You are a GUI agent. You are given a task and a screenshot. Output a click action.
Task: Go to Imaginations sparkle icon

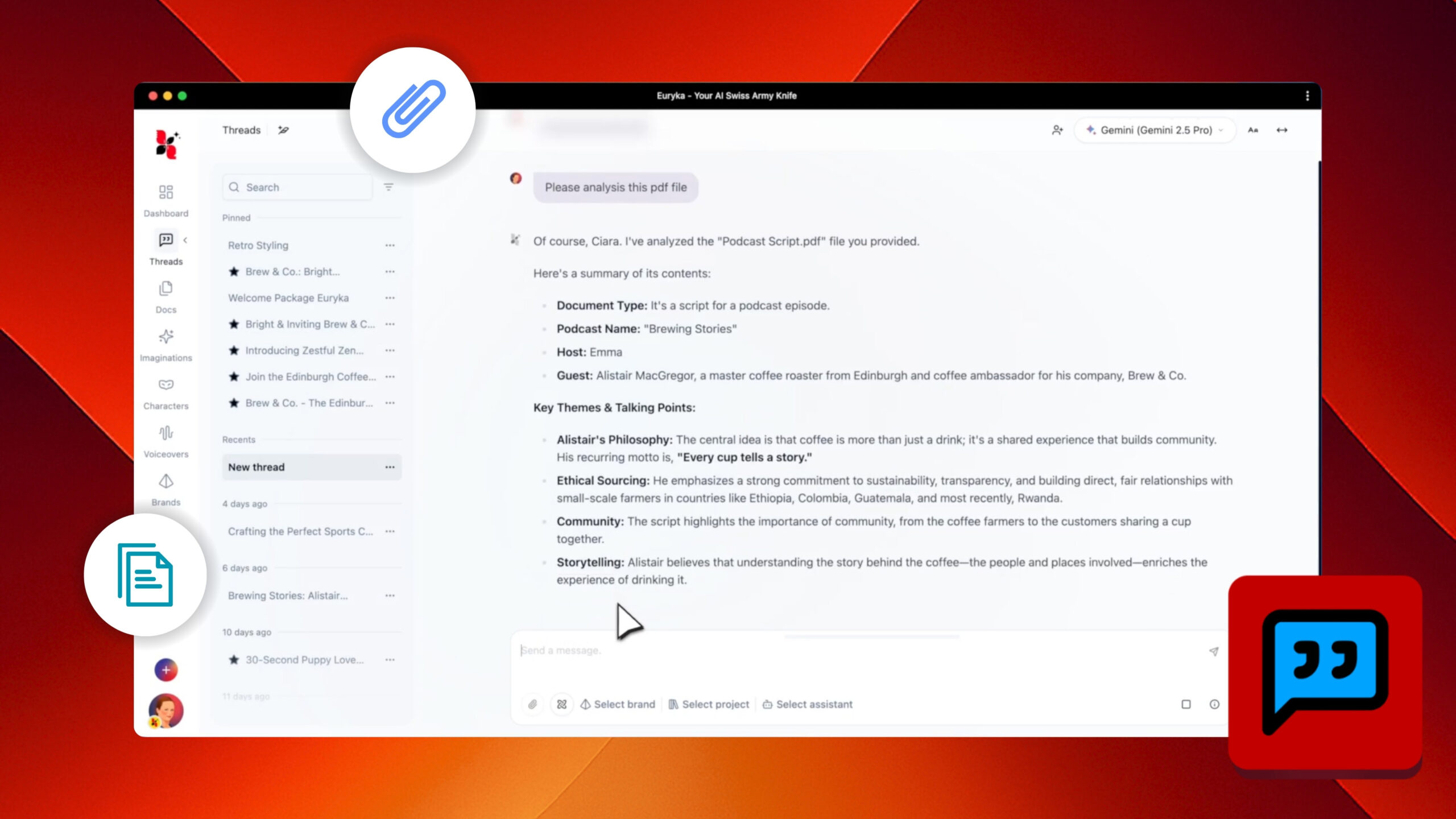click(166, 337)
